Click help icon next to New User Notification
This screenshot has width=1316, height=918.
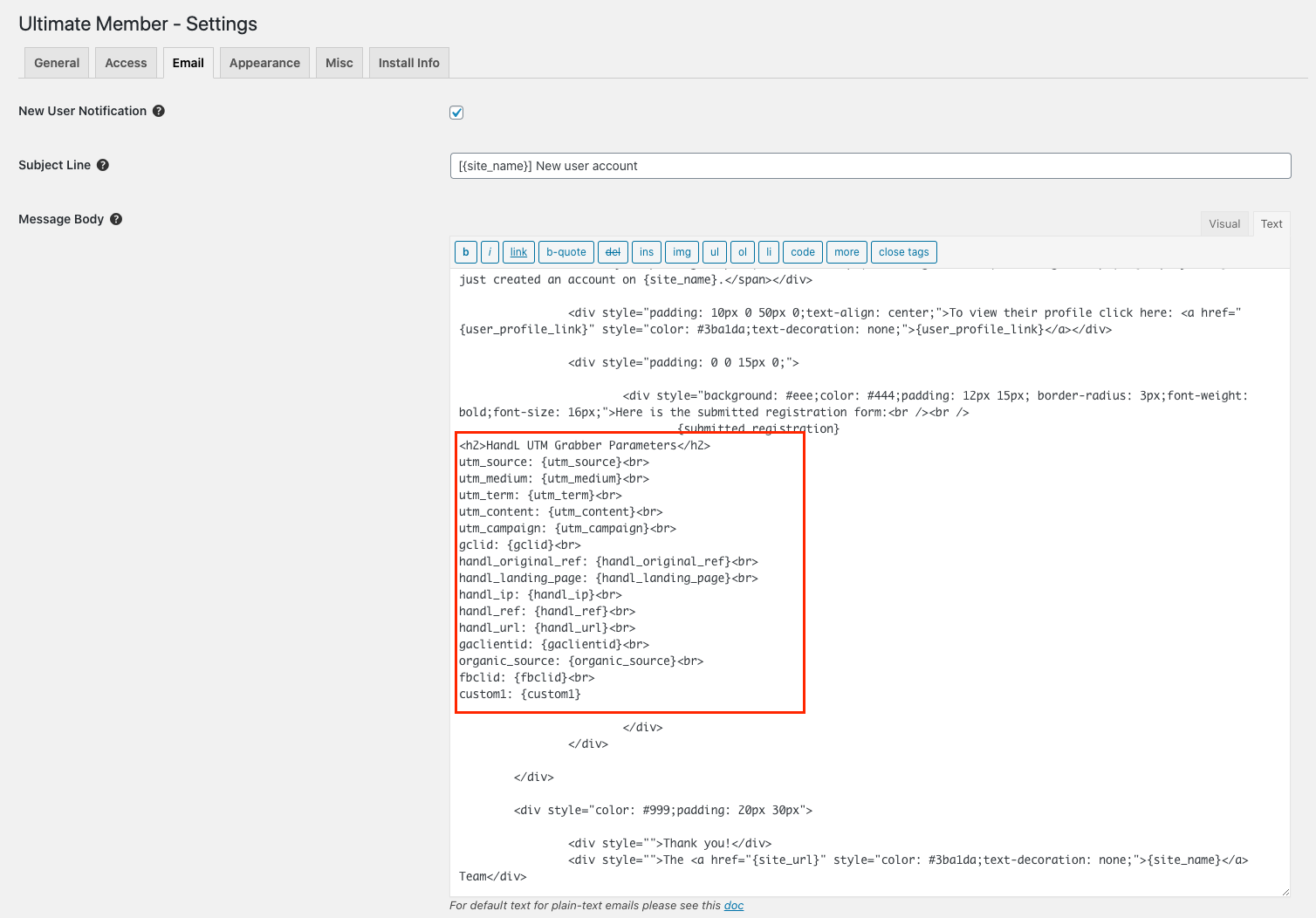[x=159, y=111]
